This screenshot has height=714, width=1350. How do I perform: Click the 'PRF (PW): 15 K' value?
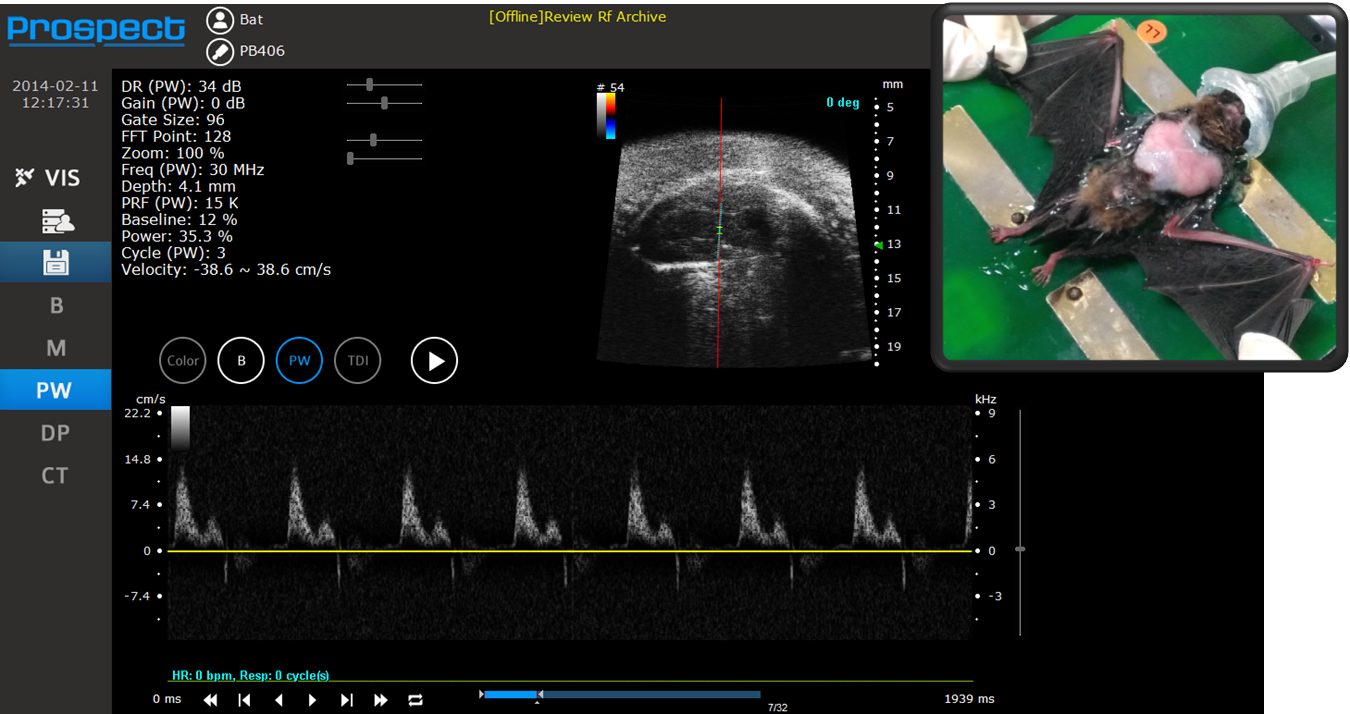tap(180, 203)
